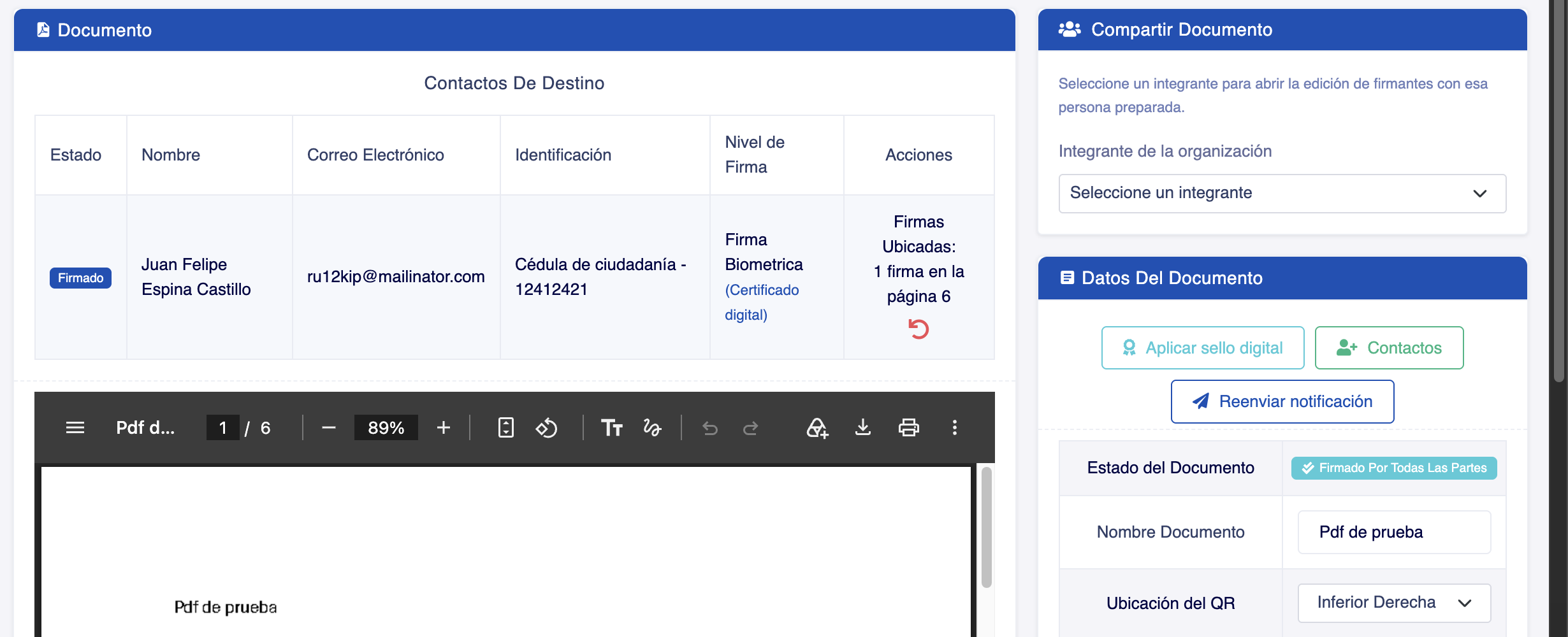The width and height of the screenshot is (1568, 637).
Task: Open Contactos button
Action: point(1390,348)
